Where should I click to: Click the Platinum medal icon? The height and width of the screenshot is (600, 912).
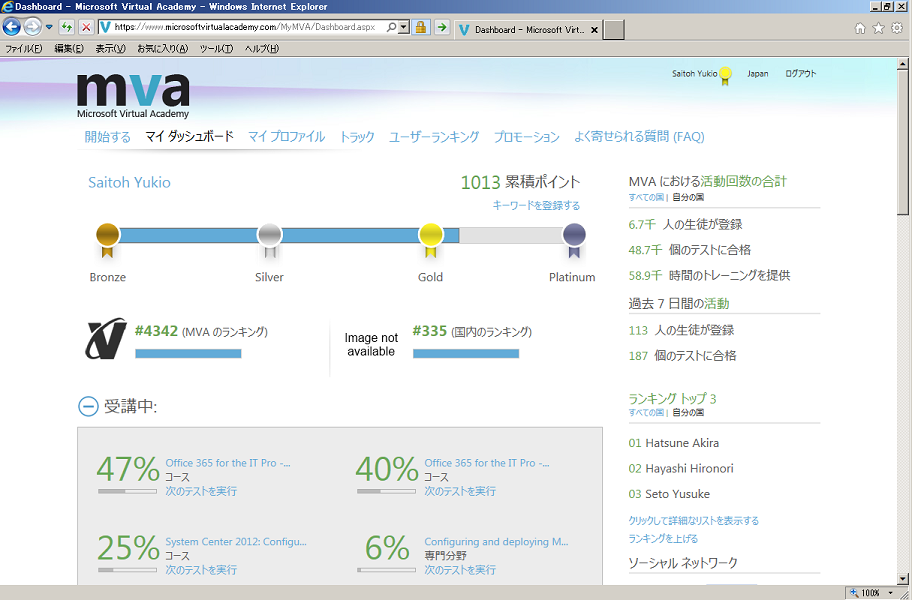click(573, 236)
